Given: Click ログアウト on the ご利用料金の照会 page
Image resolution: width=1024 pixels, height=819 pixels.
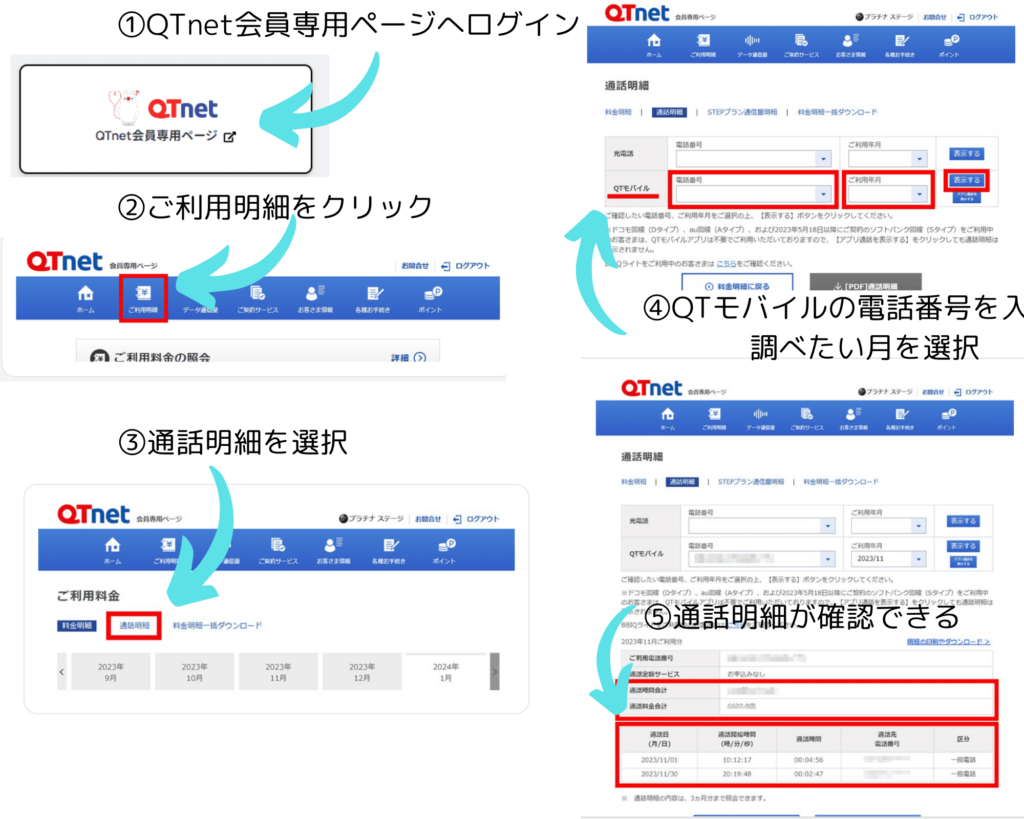Looking at the screenshot, I should [466, 266].
